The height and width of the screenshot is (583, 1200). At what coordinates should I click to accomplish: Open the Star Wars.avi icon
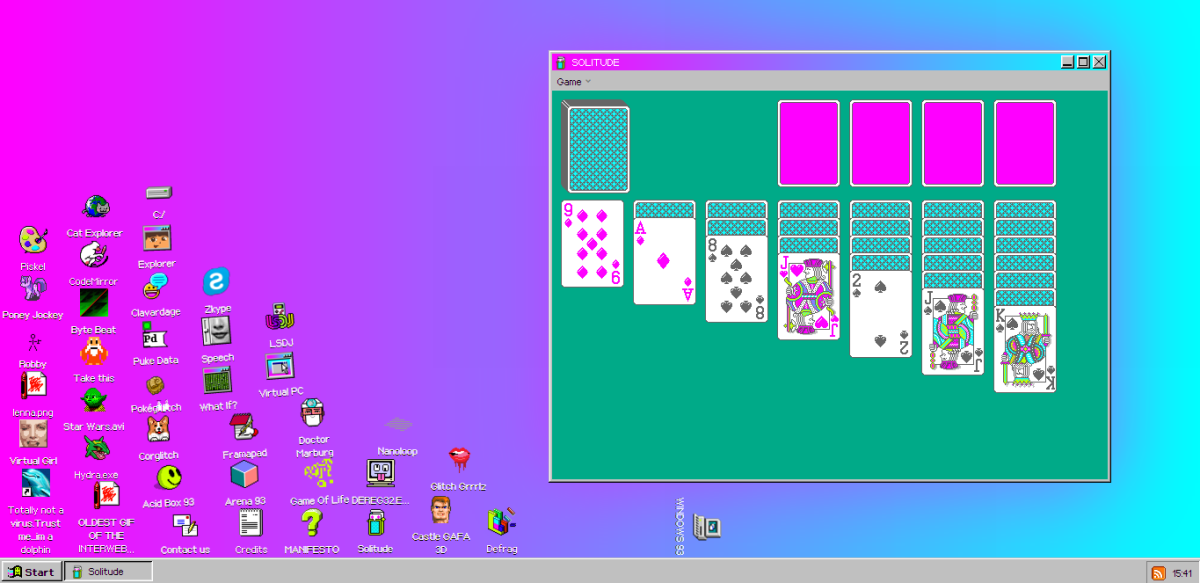tap(93, 401)
